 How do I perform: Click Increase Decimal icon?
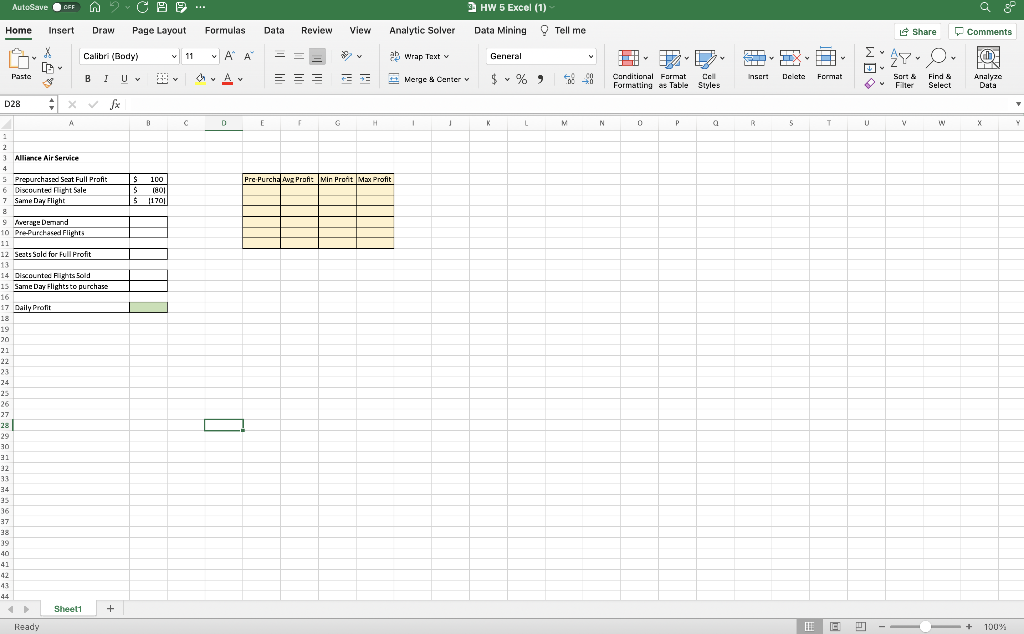coord(569,79)
